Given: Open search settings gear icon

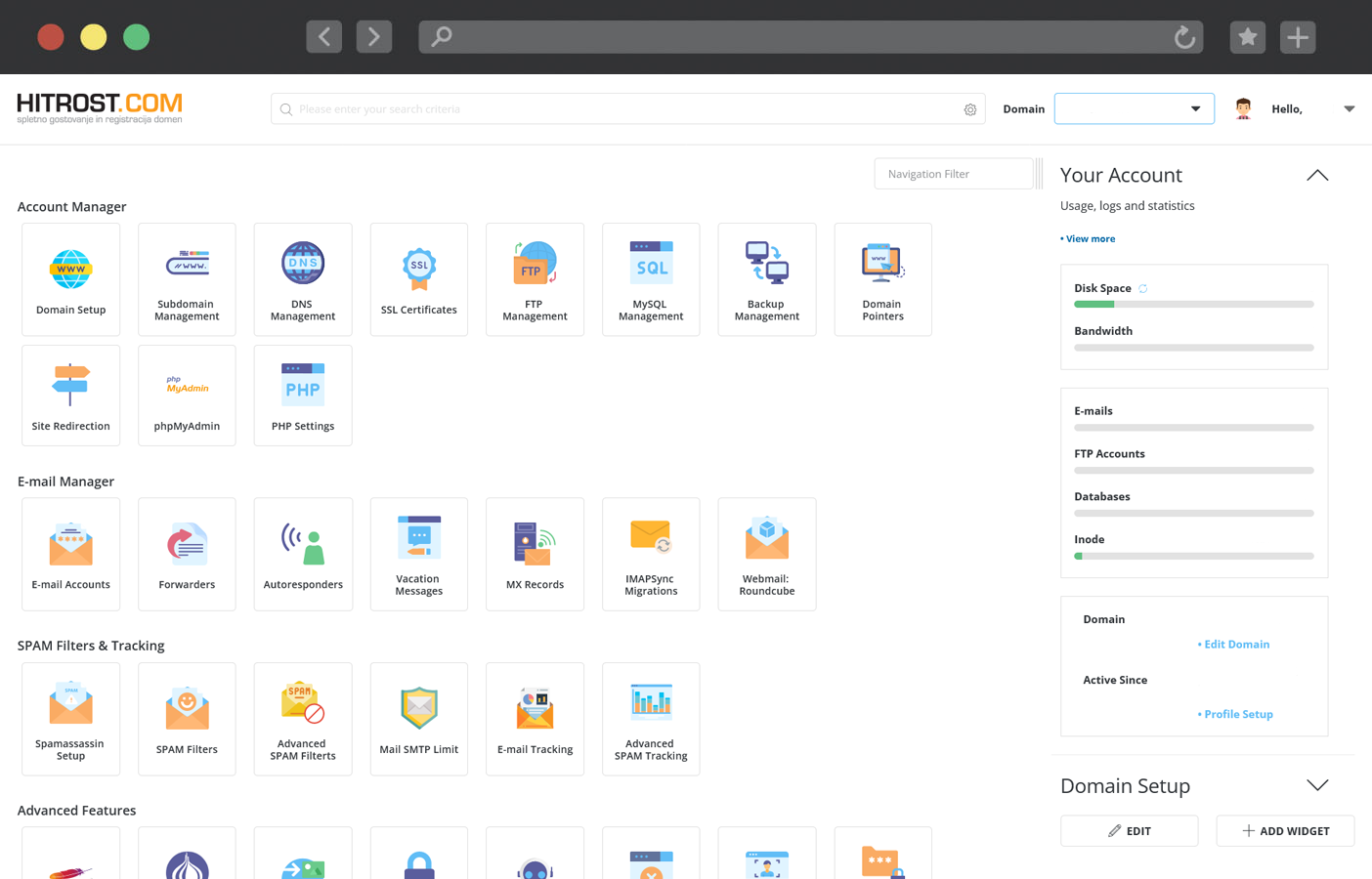Looking at the screenshot, I should 970,109.
